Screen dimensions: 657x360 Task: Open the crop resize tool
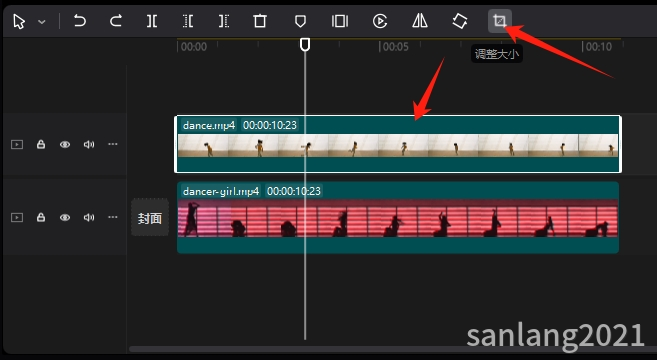point(499,21)
